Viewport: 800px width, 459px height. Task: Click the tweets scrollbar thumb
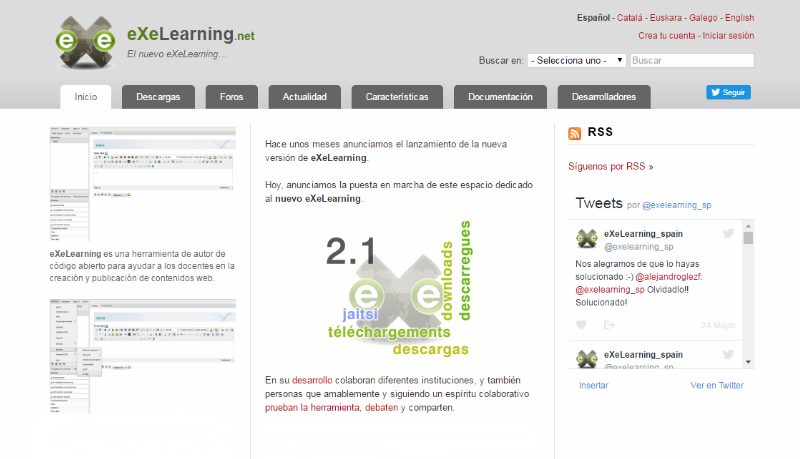(x=748, y=238)
